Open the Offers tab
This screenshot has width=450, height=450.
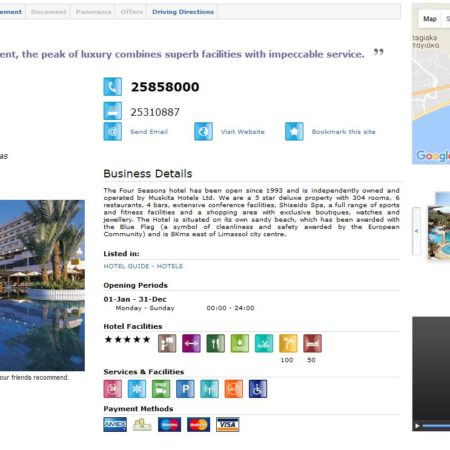131,12
